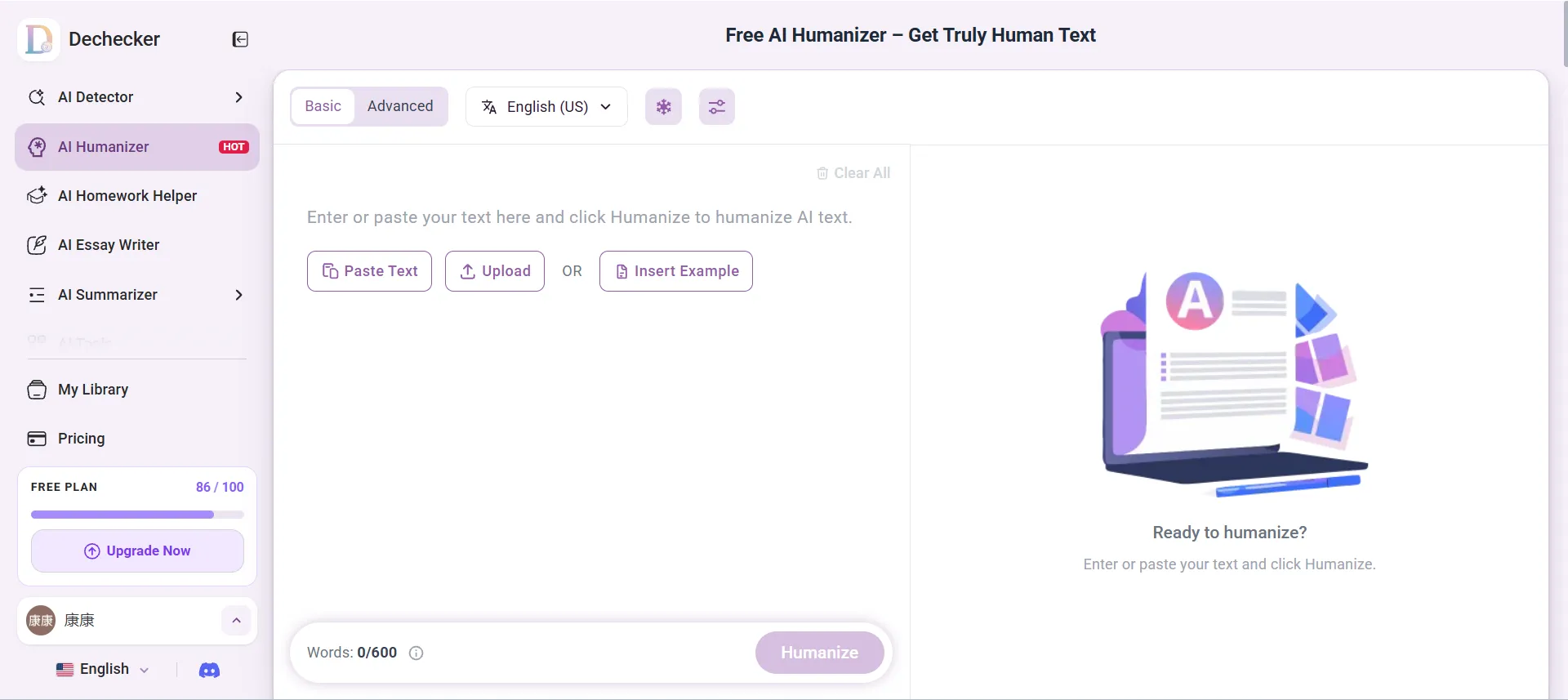Click the US flag icon
This screenshot has width=1568, height=700.
(x=65, y=670)
